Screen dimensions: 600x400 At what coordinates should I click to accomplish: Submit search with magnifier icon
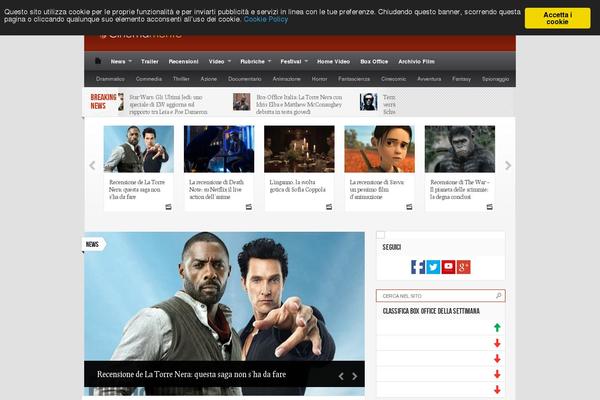(x=498, y=296)
